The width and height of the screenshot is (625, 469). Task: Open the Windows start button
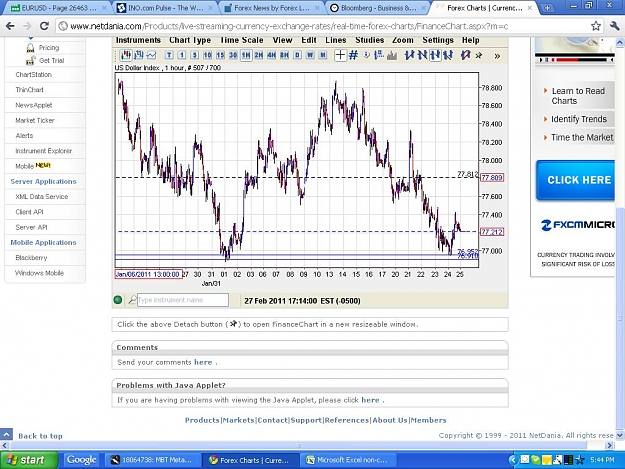(x=29, y=460)
